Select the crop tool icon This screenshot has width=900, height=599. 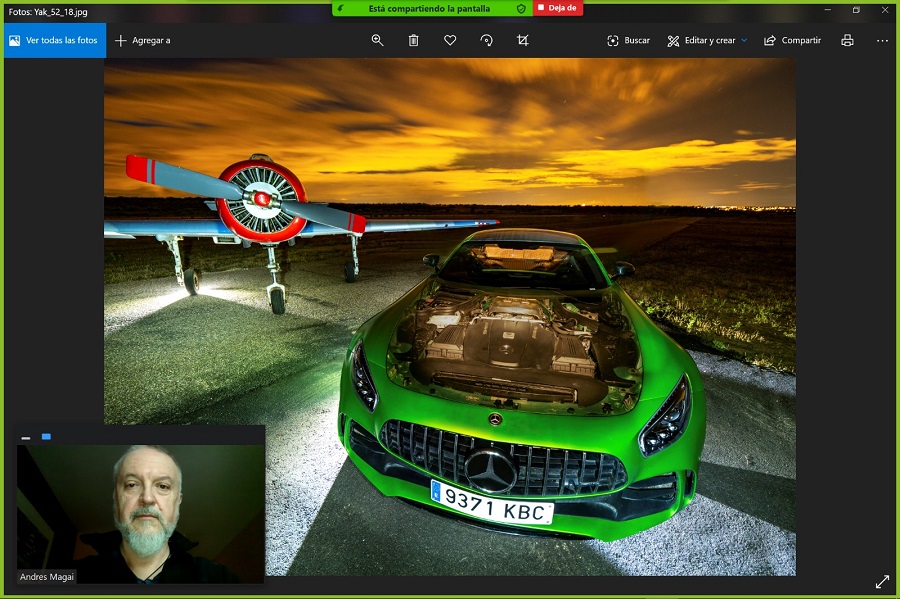[522, 40]
